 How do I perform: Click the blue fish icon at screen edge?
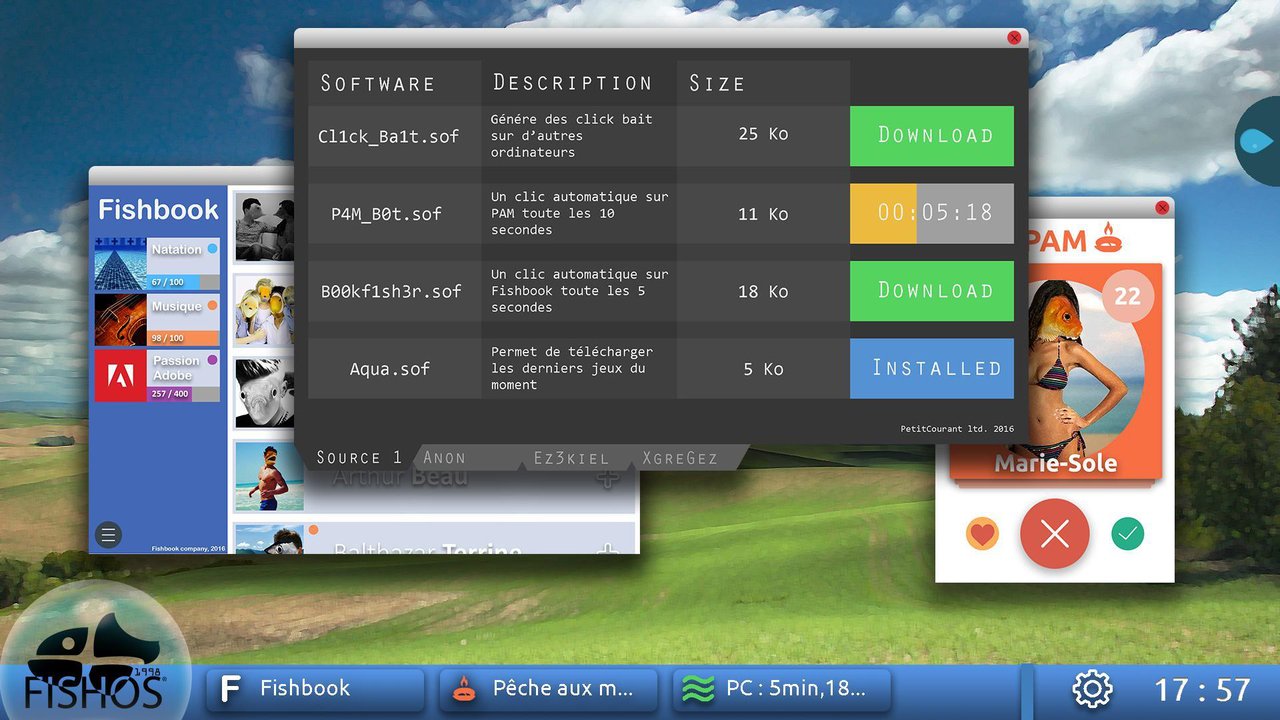click(1258, 141)
